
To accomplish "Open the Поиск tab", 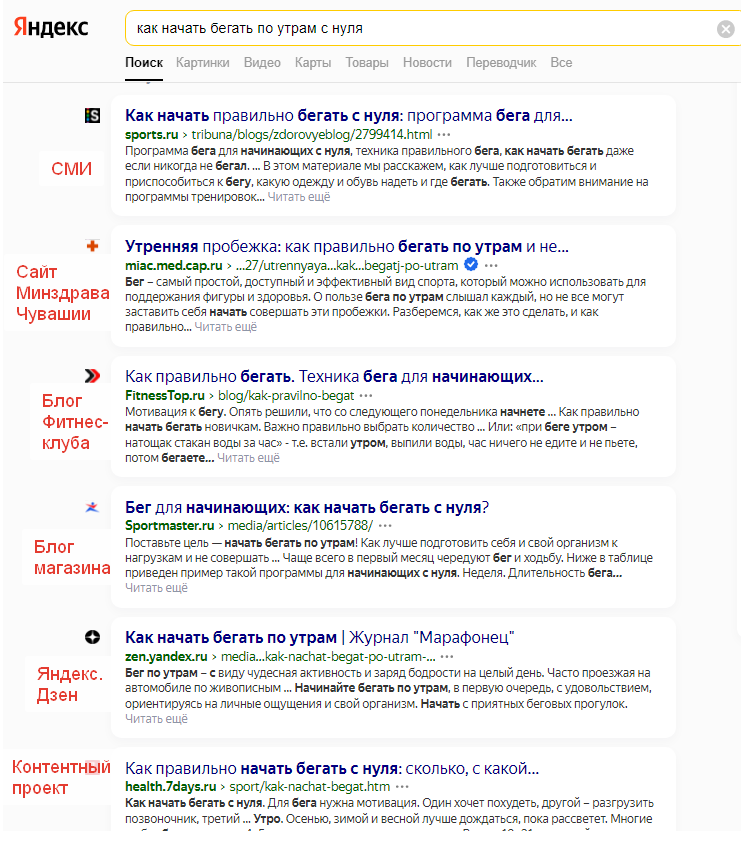I will (144, 63).
